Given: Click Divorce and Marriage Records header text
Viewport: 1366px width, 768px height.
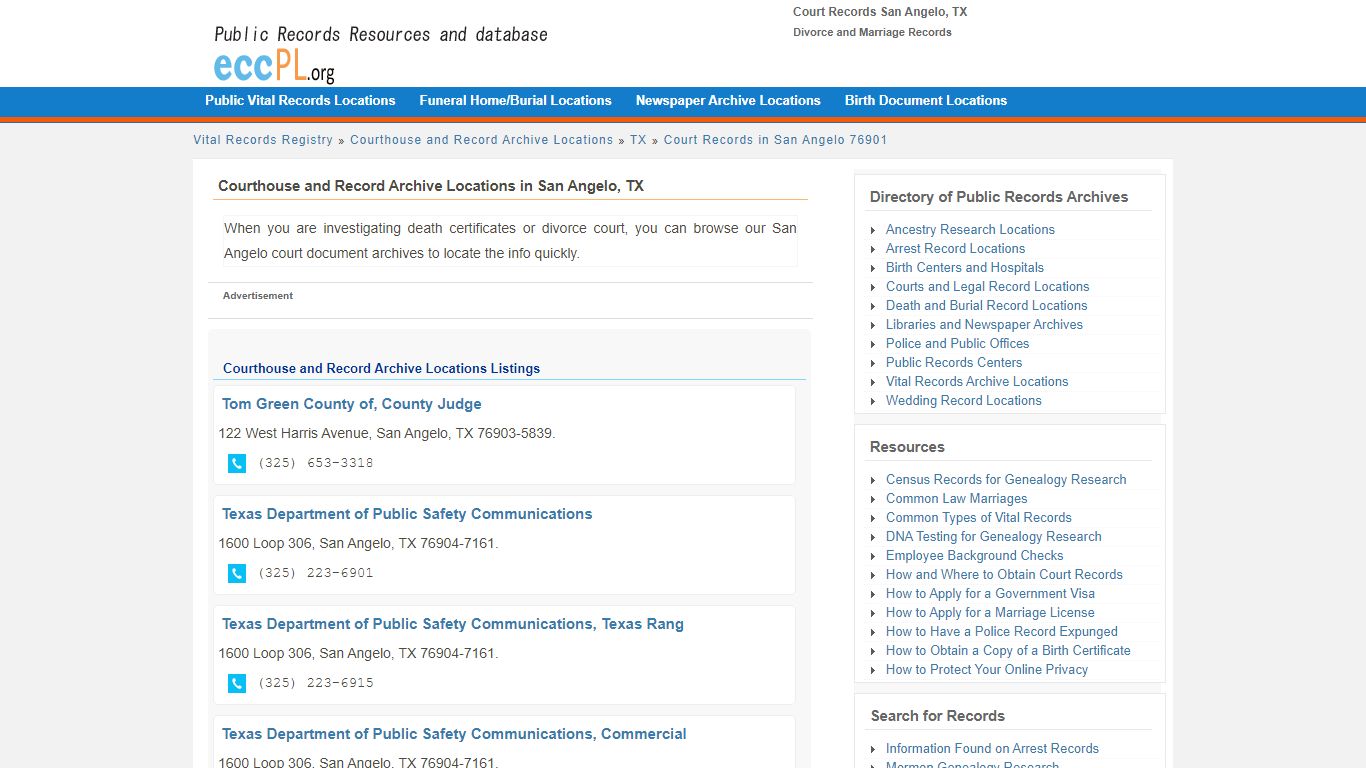Looking at the screenshot, I should coord(872,32).
